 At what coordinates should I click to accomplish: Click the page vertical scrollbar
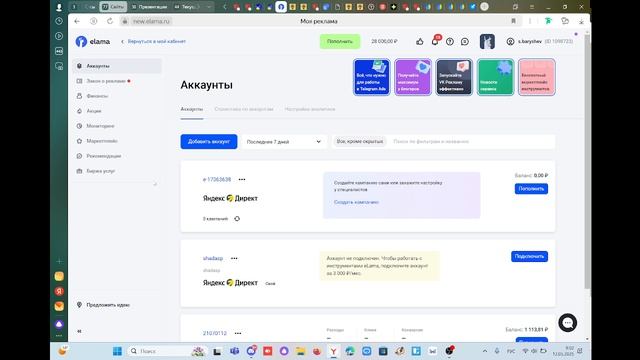coord(587,162)
